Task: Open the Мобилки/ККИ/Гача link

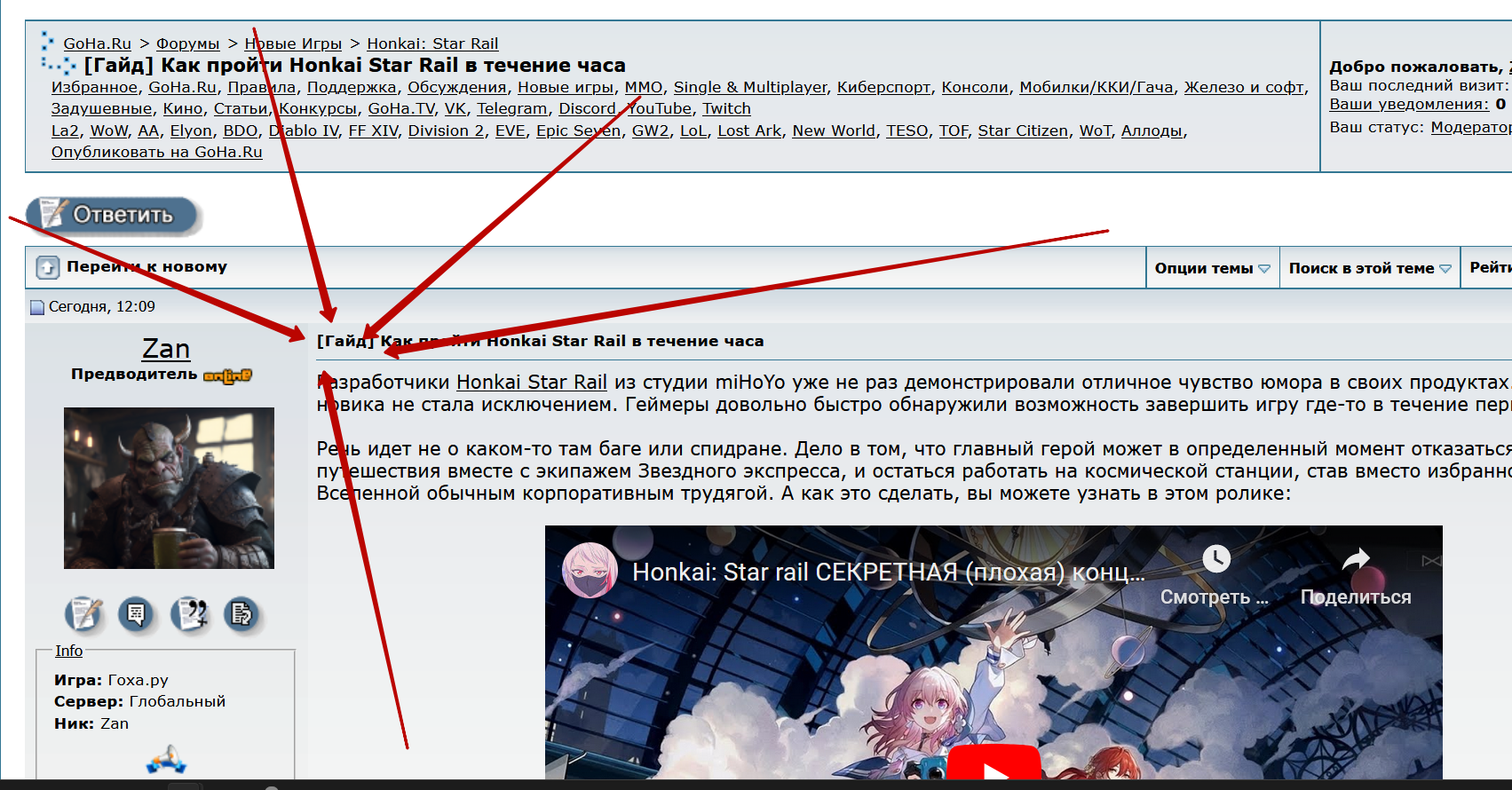Action: (x=1096, y=87)
